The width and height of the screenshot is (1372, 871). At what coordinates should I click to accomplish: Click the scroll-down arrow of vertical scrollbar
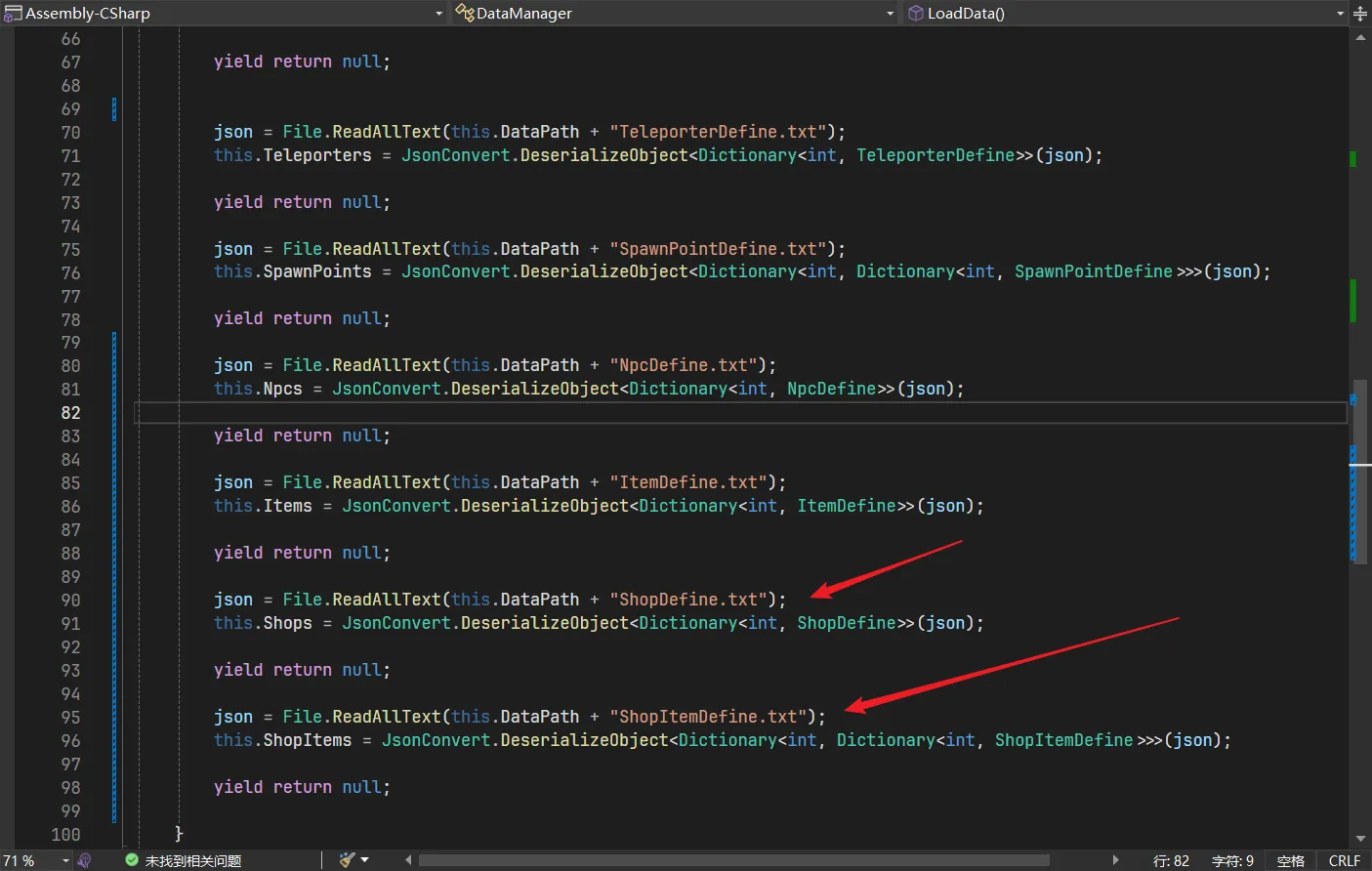tap(1360, 839)
